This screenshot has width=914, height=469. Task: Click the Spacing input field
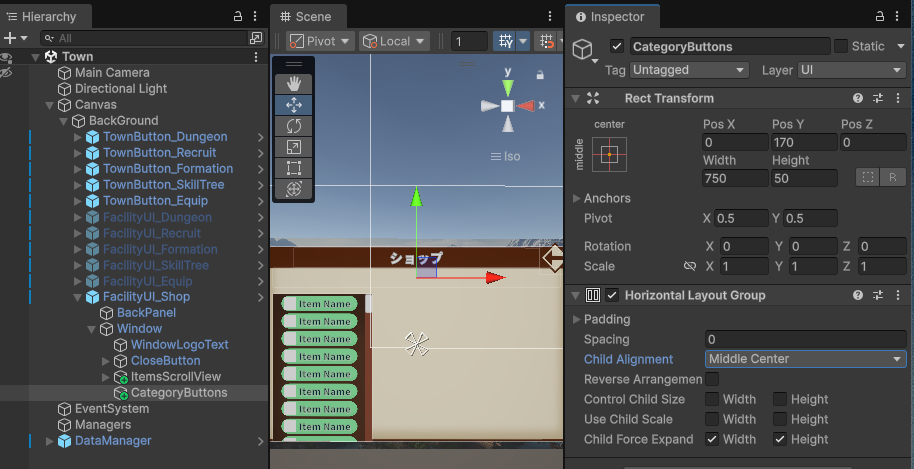pyautogui.click(x=805, y=339)
